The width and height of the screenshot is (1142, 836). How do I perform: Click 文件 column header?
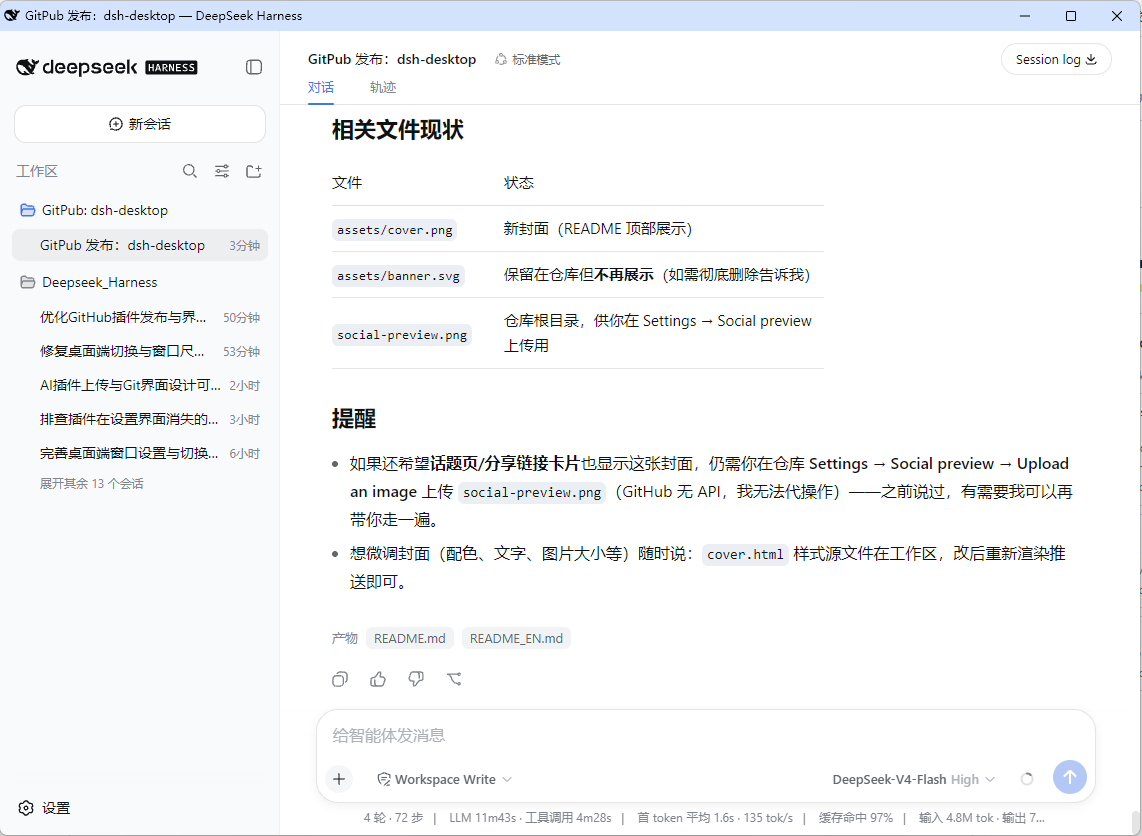[x=347, y=183]
